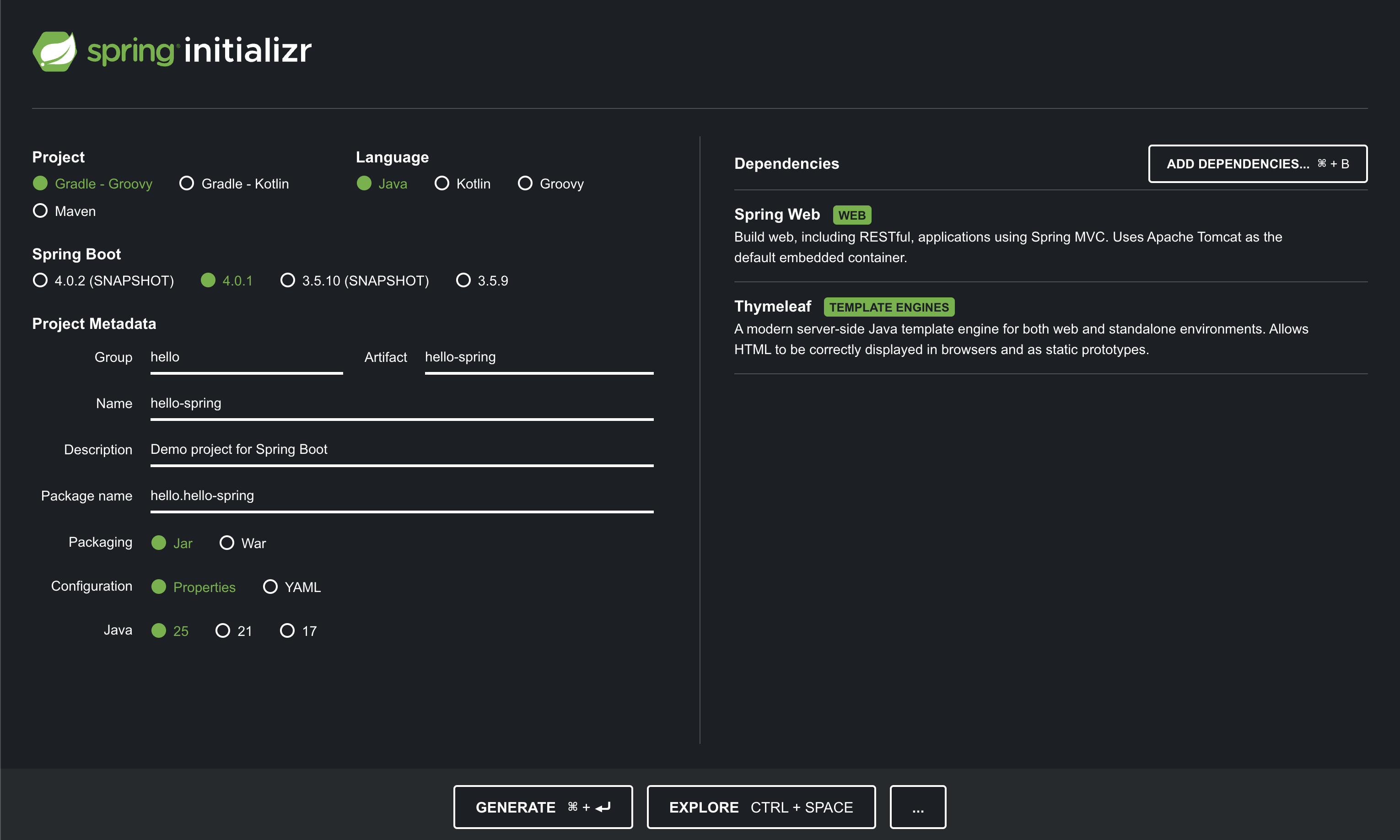Select Spring Boot 4.0.2 (SNAPSHOT)

pos(41,280)
